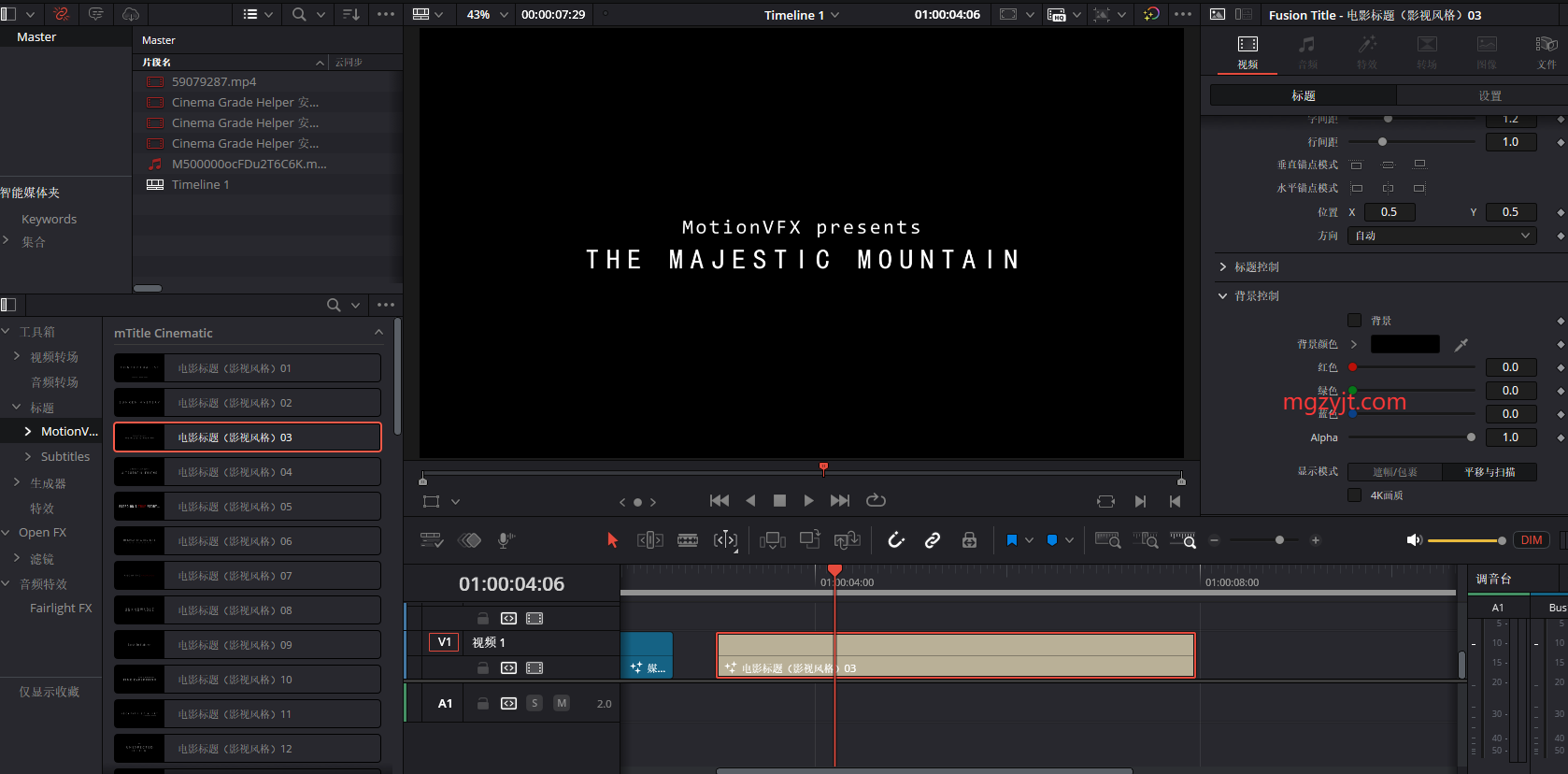Pick background color with eyedropper

tap(1461, 345)
